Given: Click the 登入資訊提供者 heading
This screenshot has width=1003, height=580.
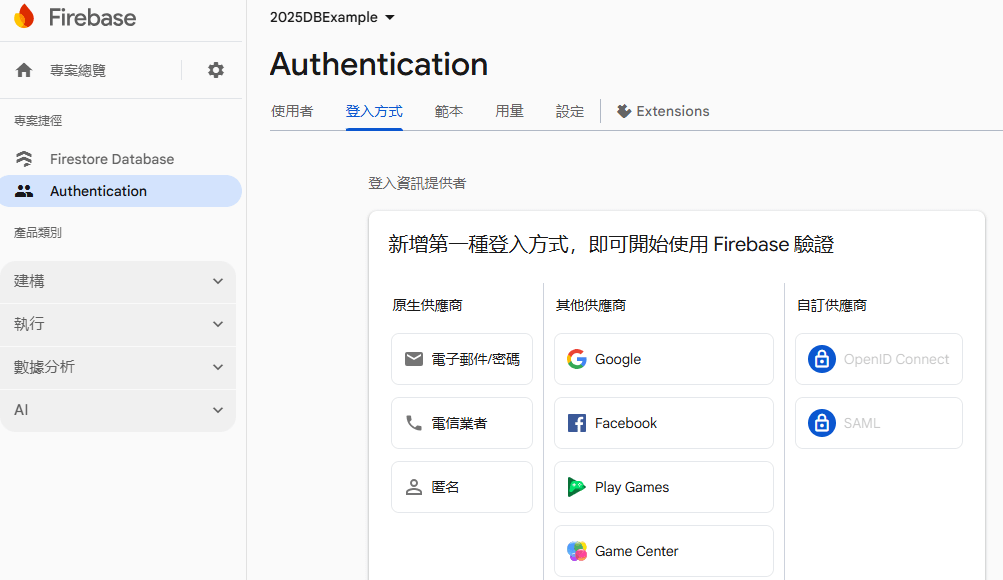Looking at the screenshot, I should (417, 184).
